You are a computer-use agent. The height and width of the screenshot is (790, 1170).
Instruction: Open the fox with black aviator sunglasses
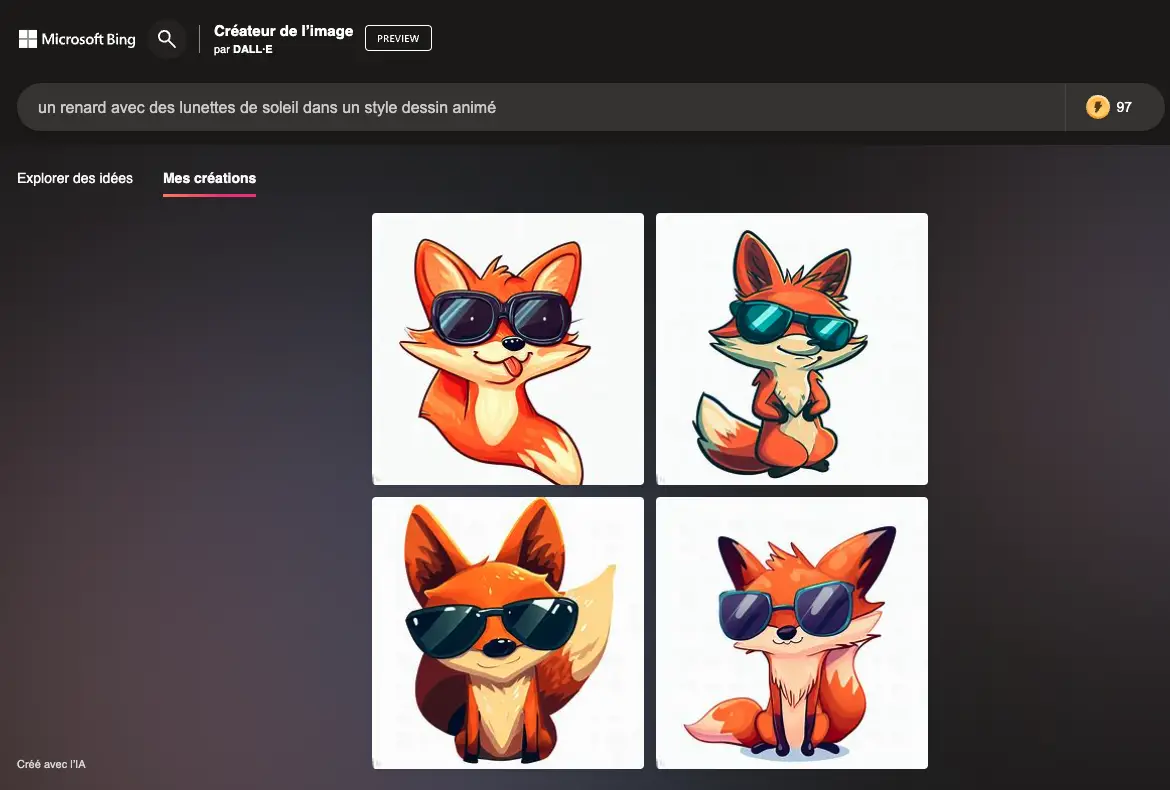507,633
